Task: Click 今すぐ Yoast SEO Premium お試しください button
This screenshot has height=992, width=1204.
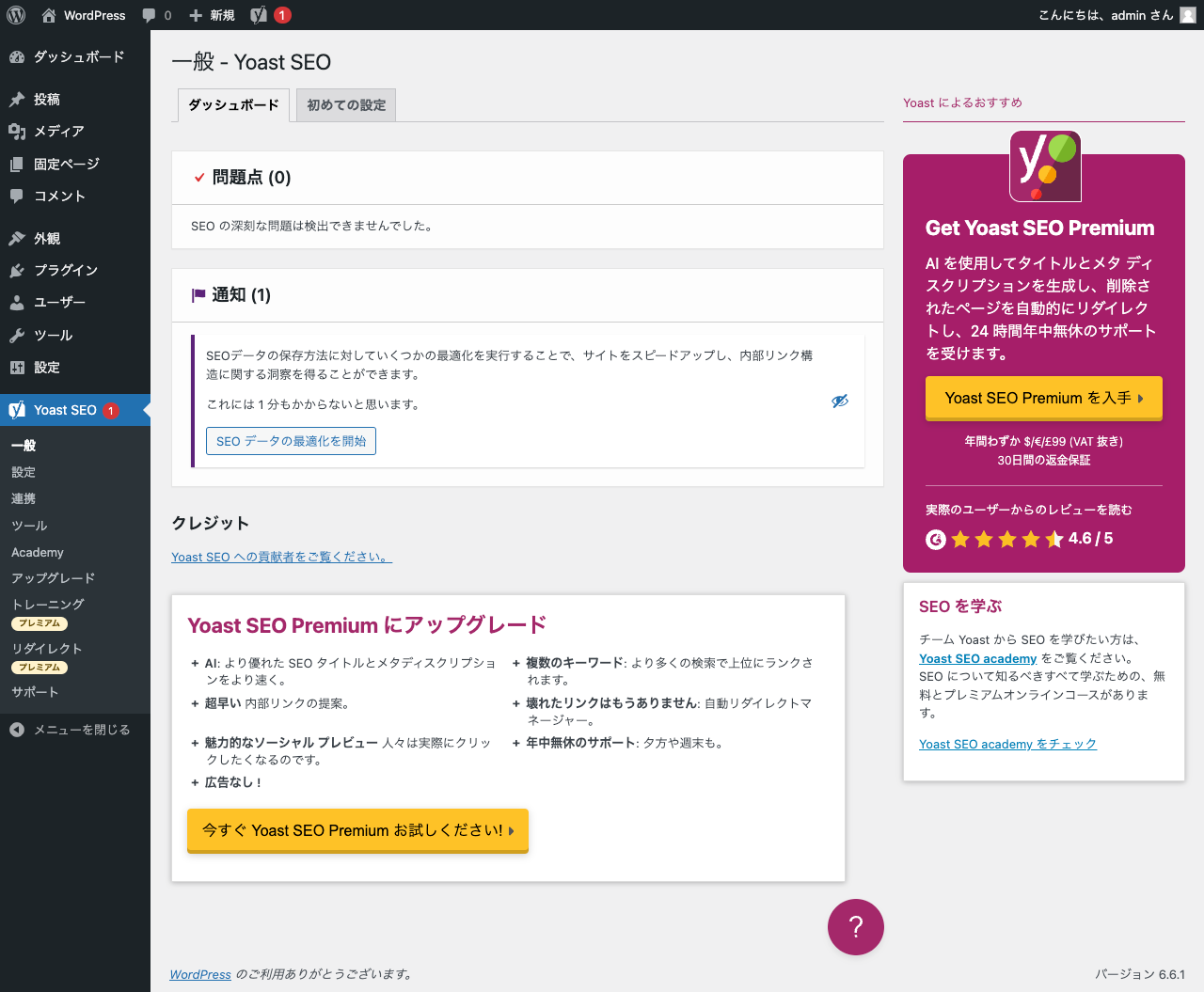Action: pos(357,830)
